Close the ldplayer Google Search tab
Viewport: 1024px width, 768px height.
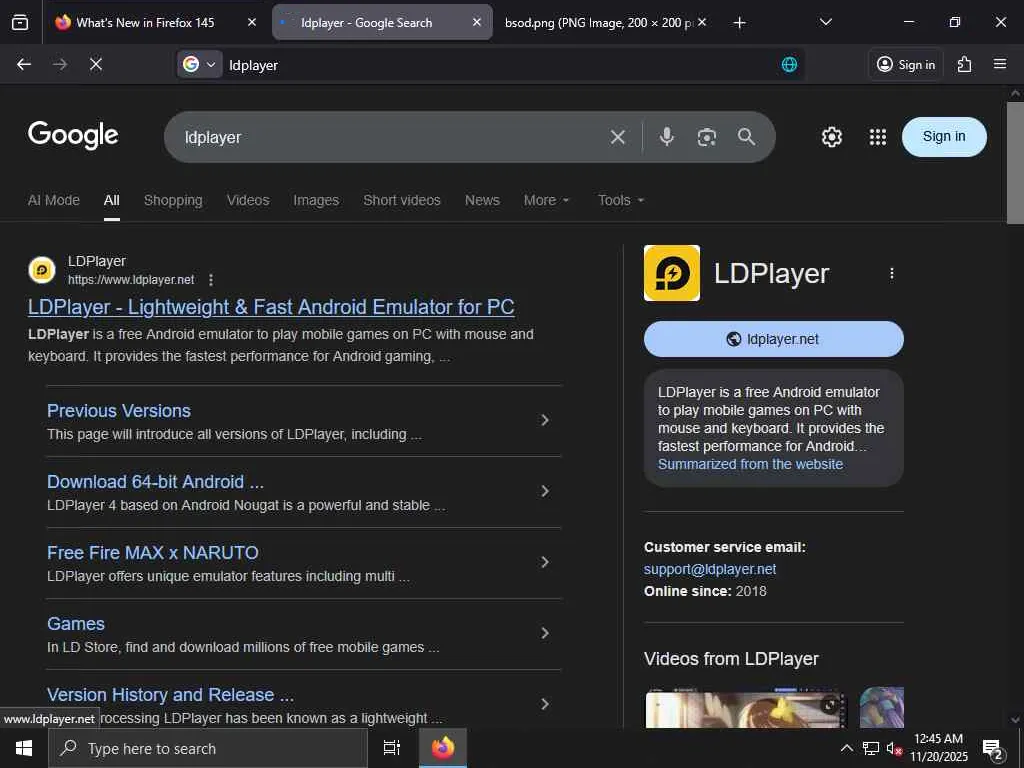[x=477, y=22]
